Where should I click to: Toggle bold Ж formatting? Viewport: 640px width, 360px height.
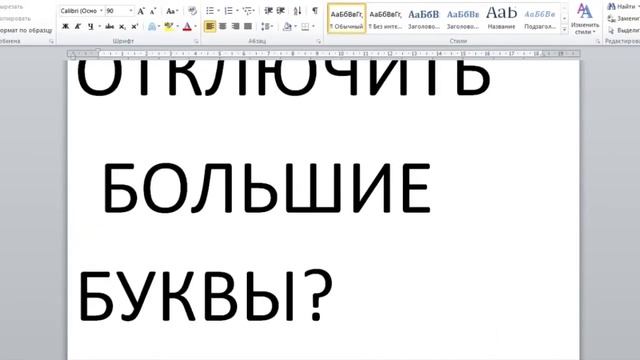click(65, 27)
